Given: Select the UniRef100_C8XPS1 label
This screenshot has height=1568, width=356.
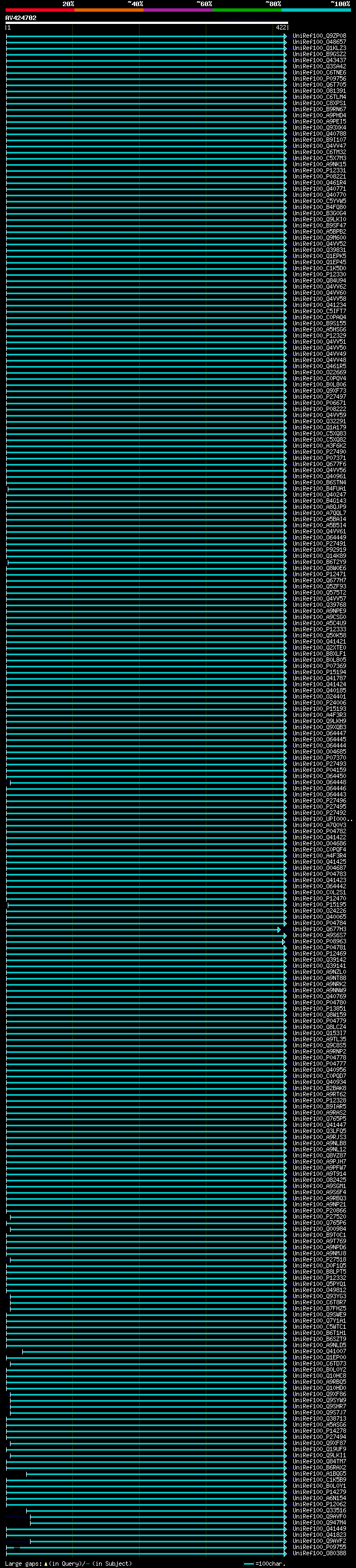Looking at the screenshot, I should [x=319, y=103].
